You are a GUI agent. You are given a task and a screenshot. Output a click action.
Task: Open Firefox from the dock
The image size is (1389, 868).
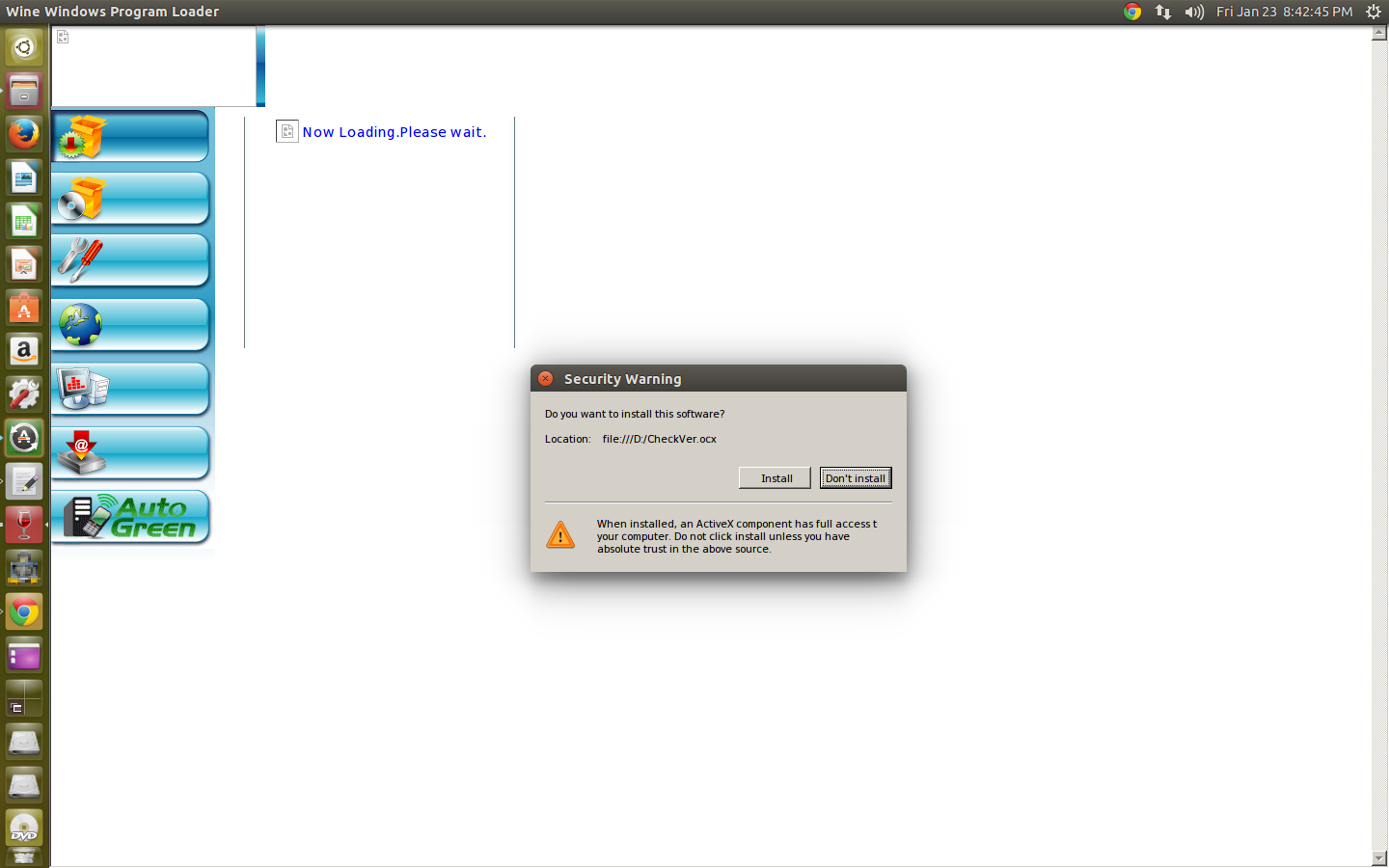tap(24, 133)
